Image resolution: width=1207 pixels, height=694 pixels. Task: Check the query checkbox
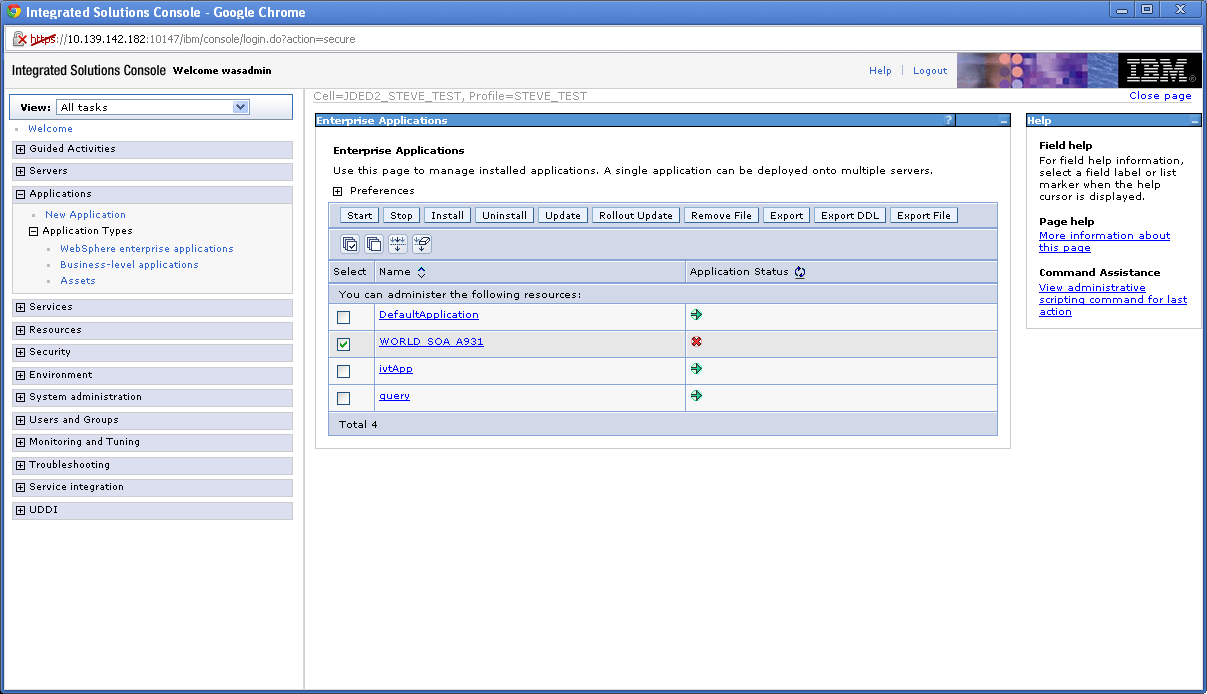(344, 398)
